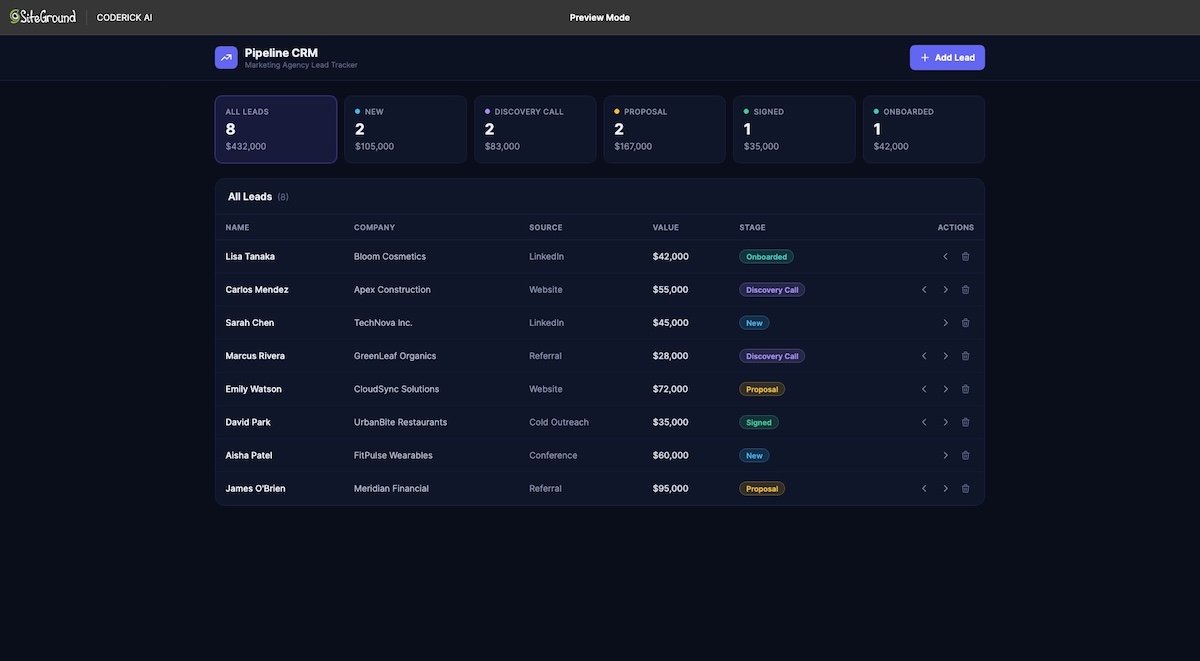
Task: Delete the Aisha Patel lead
Action: coord(965,455)
